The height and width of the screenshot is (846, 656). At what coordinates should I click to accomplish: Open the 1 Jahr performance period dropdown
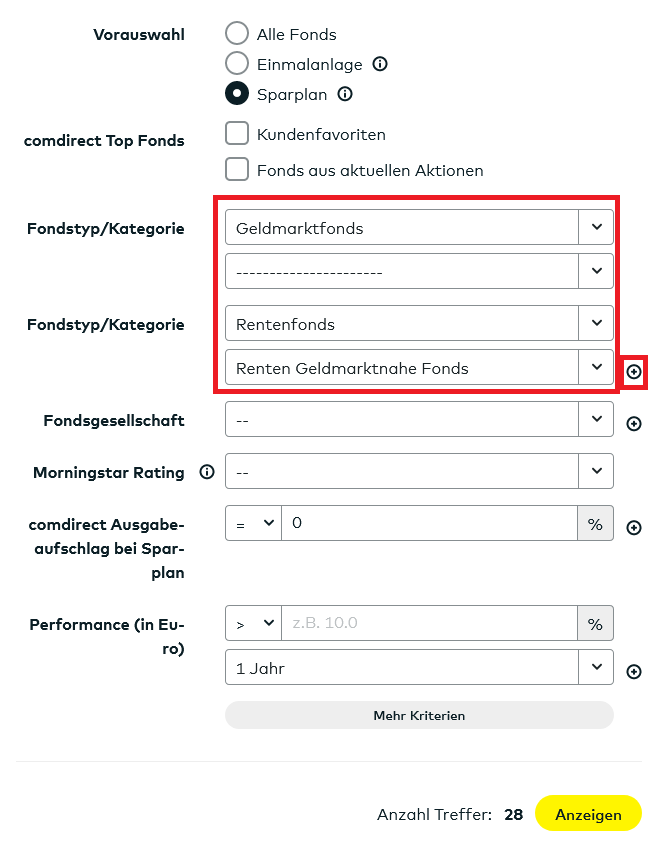click(419, 668)
